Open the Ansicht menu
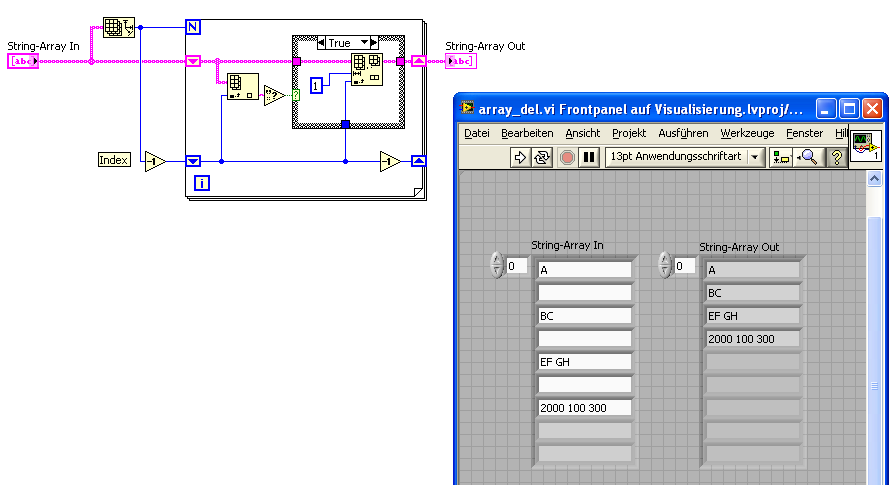The height and width of the screenshot is (485, 895). click(x=583, y=134)
